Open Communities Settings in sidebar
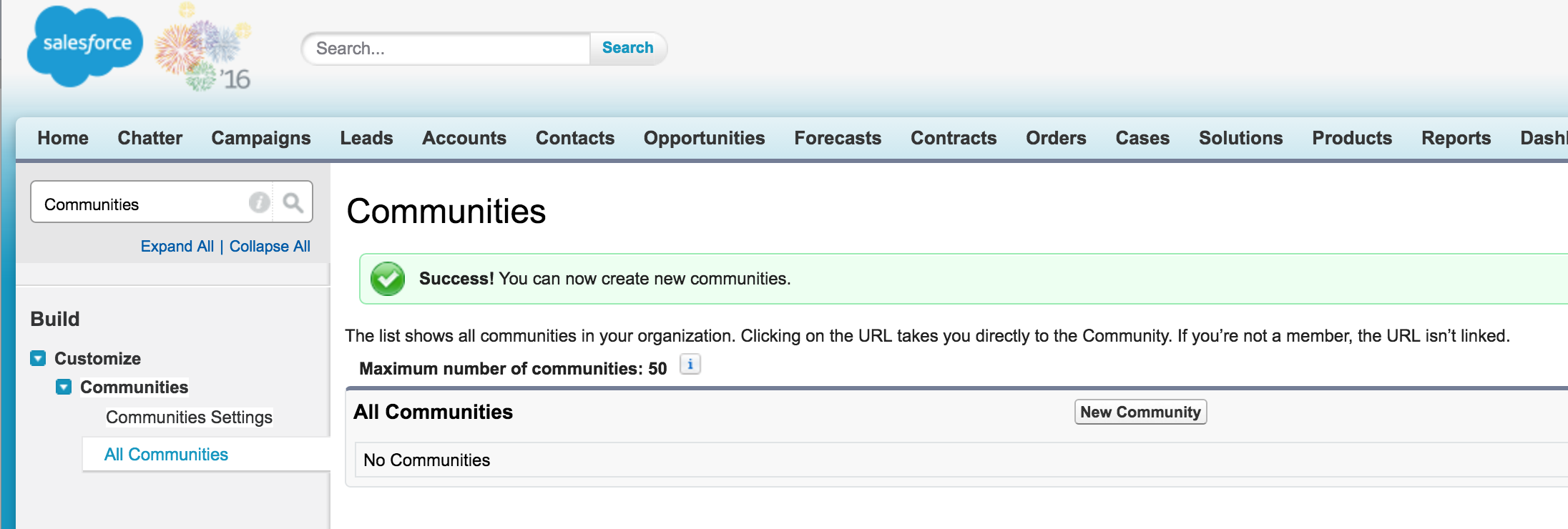The height and width of the screenshot is (529, 1568). point(189,417)
